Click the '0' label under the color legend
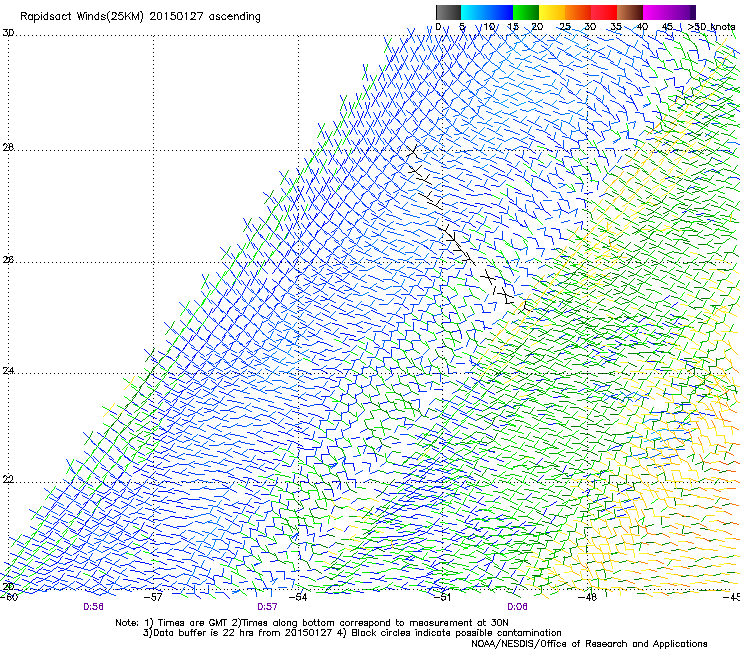 point(438,27)
